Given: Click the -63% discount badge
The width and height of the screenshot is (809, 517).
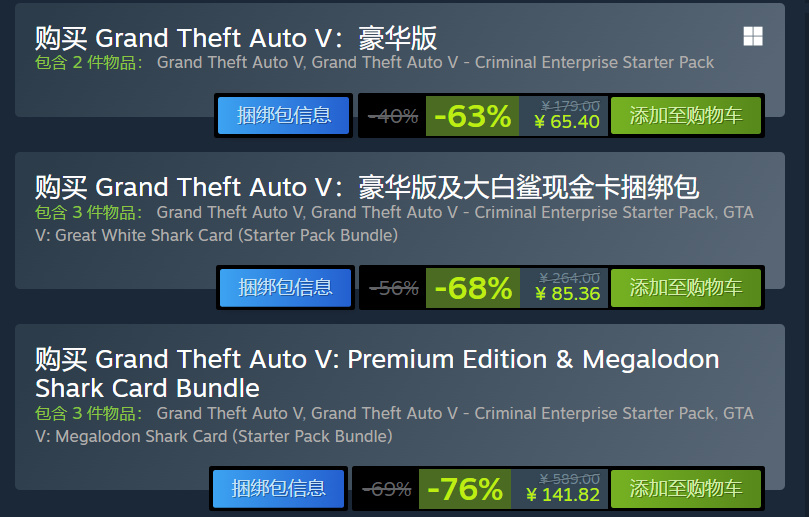Looking at the screenshot, I should click(472, 116).
